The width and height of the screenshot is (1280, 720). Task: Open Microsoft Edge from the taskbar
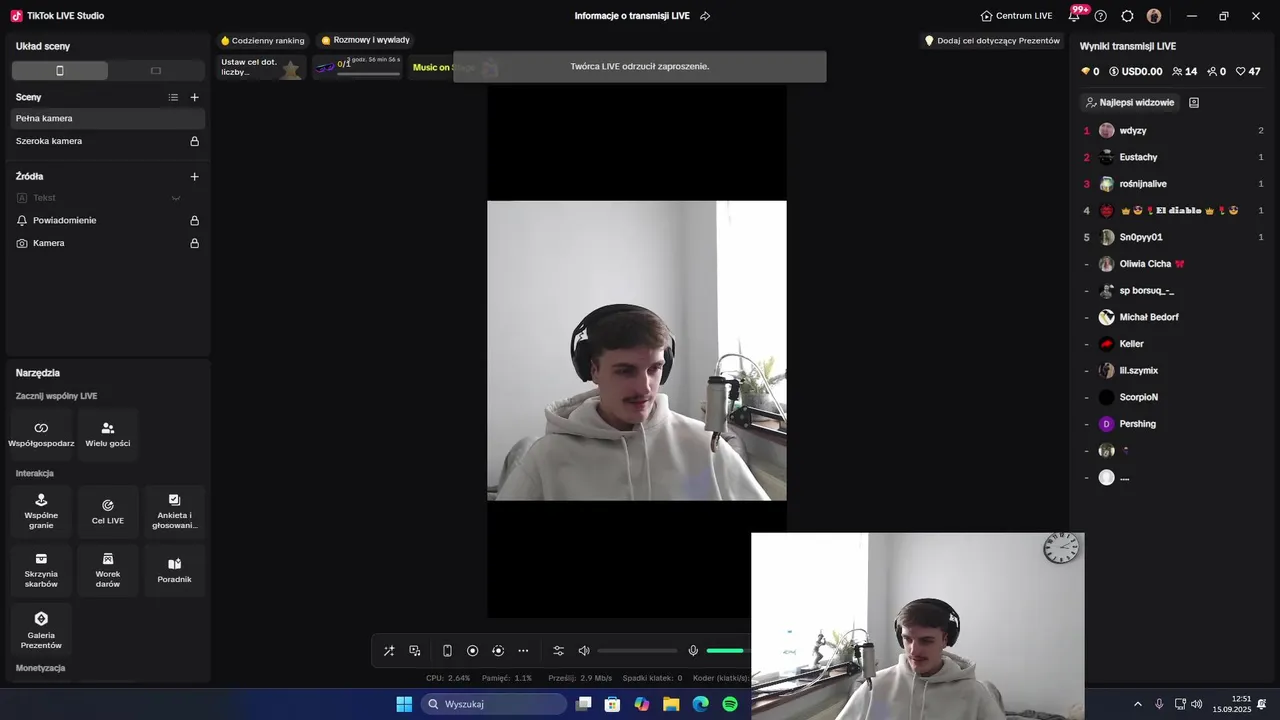pyautogui.click(x=701, y=704)
